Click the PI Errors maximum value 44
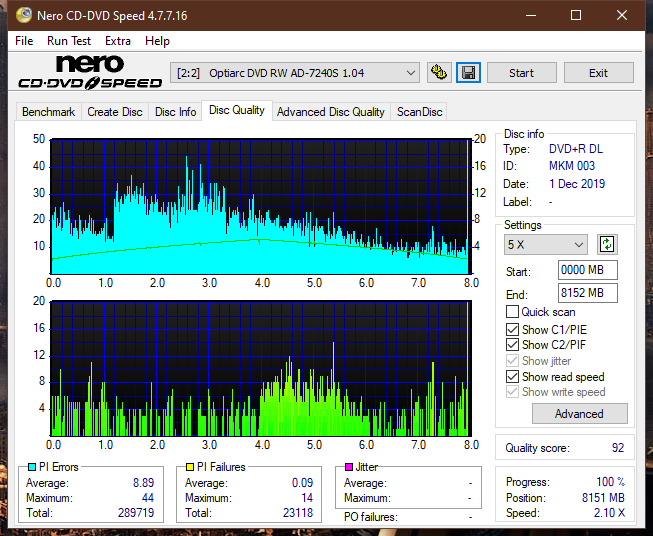 [x=148, y=497]
